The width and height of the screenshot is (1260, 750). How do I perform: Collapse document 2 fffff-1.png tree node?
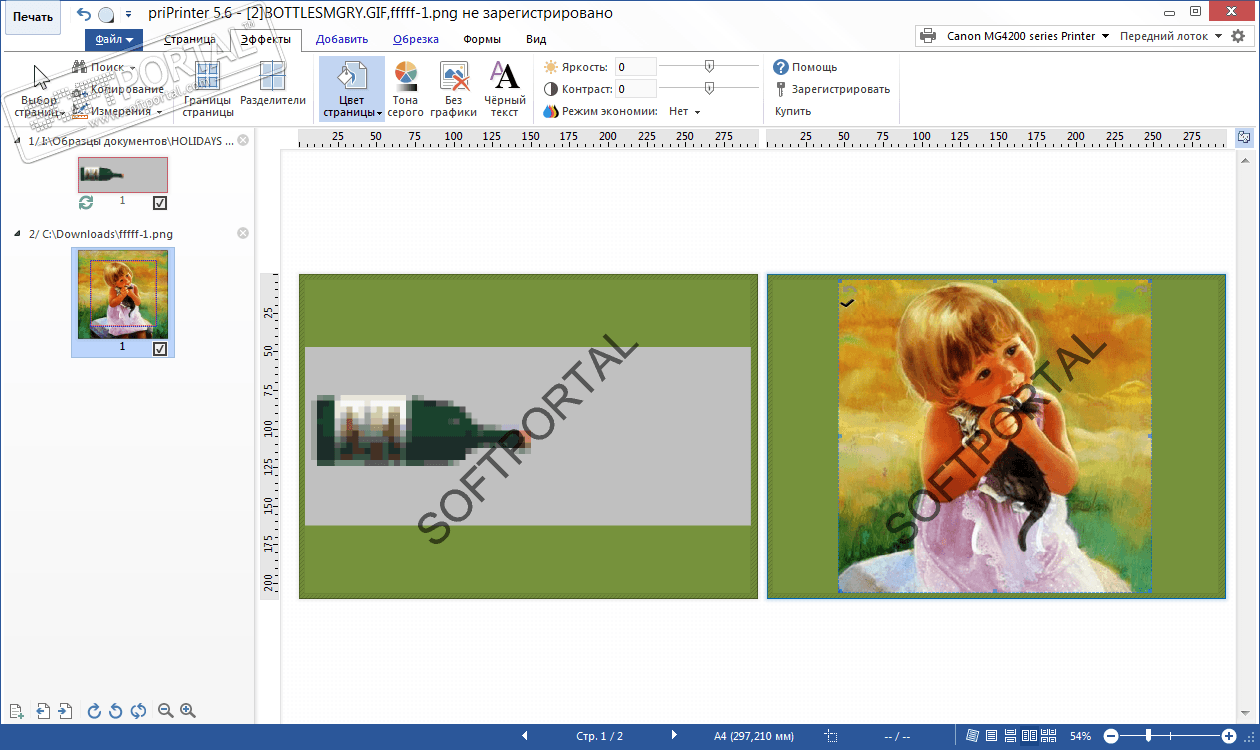[19, 234]
